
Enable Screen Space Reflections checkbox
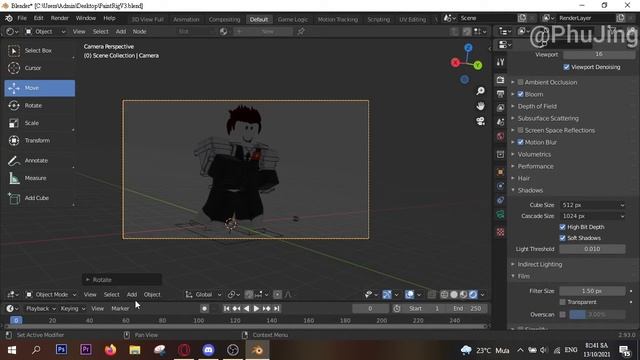coord(520,130)
